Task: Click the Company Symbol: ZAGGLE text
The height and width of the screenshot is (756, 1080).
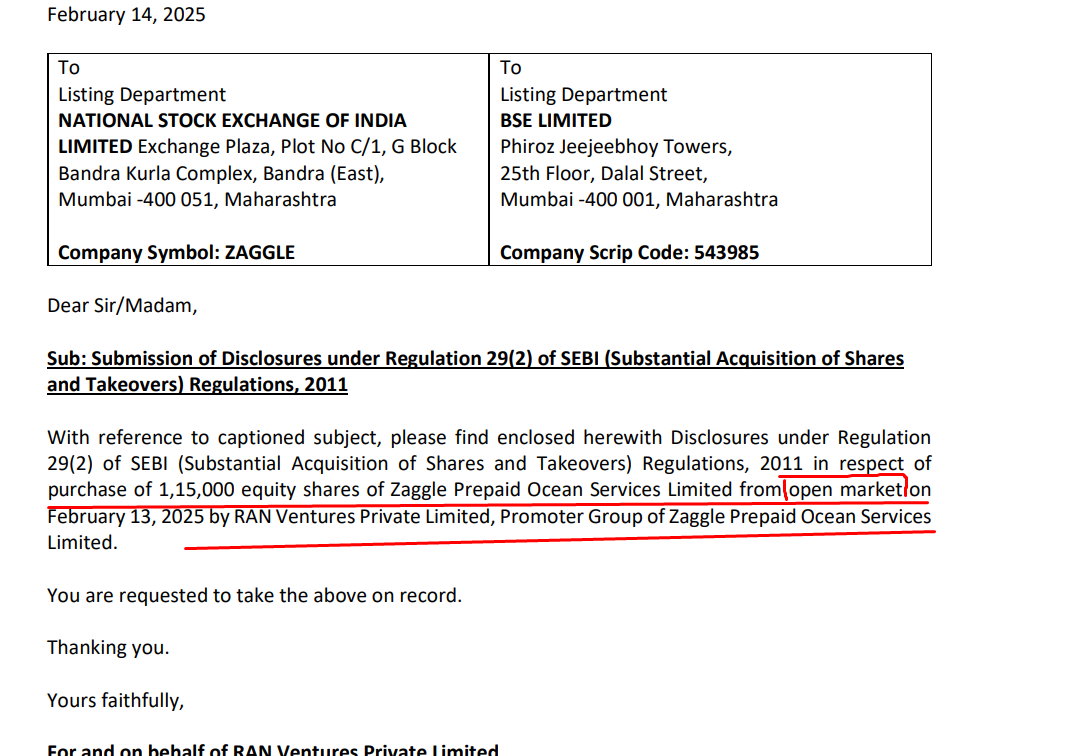Action: pyautogui.click(x=176, y=253)
